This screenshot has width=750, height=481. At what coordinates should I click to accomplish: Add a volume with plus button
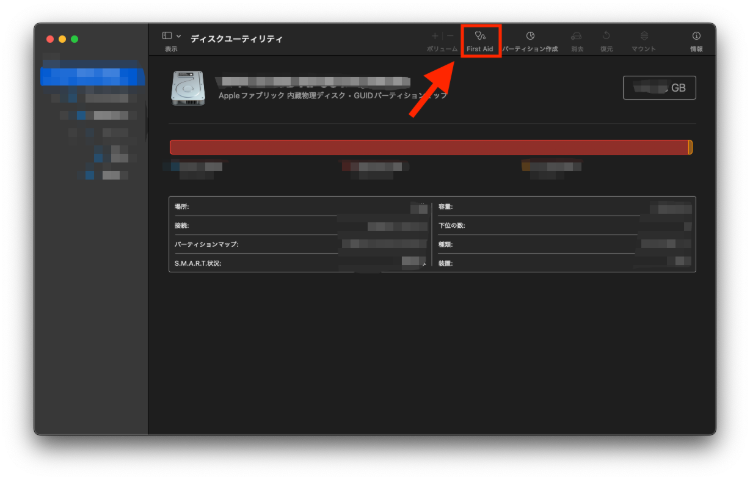point(434,35)
